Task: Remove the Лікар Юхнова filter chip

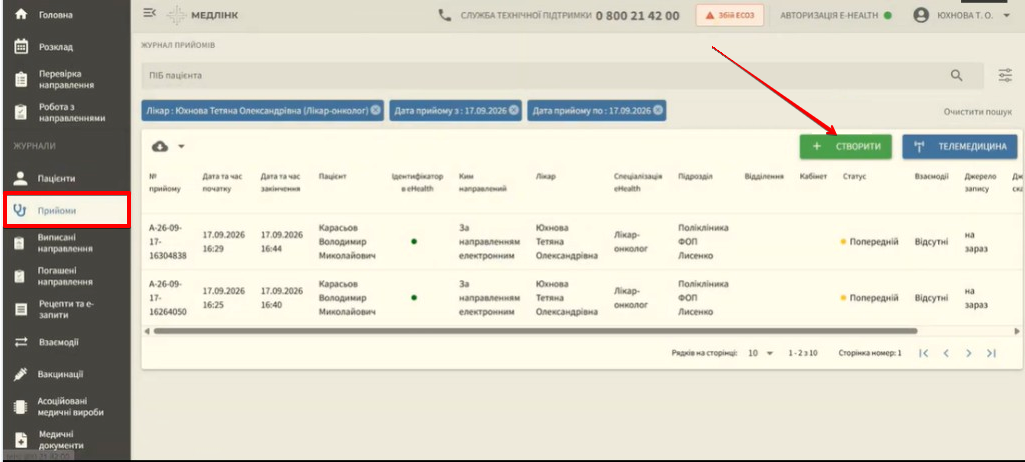Action: click(x=375, y=110)
